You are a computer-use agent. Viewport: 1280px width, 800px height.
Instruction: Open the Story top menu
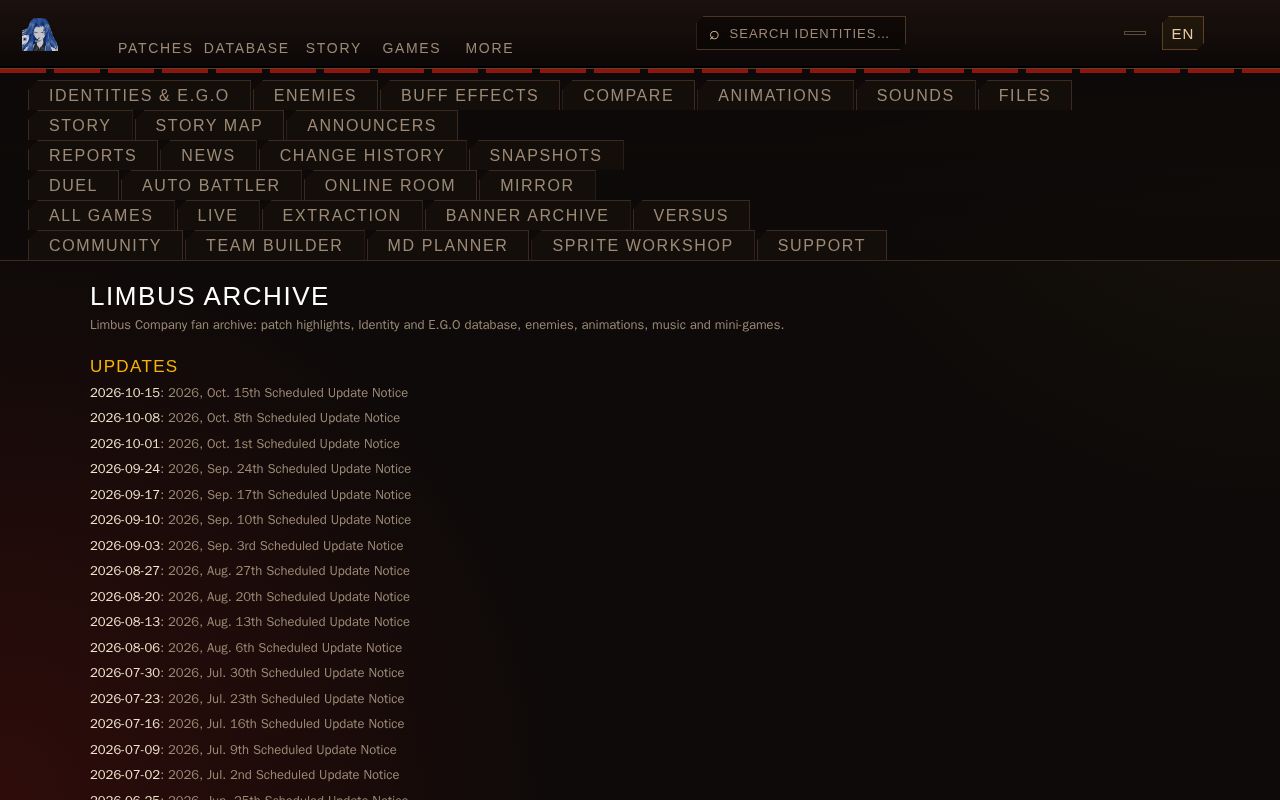coord(333,48)
